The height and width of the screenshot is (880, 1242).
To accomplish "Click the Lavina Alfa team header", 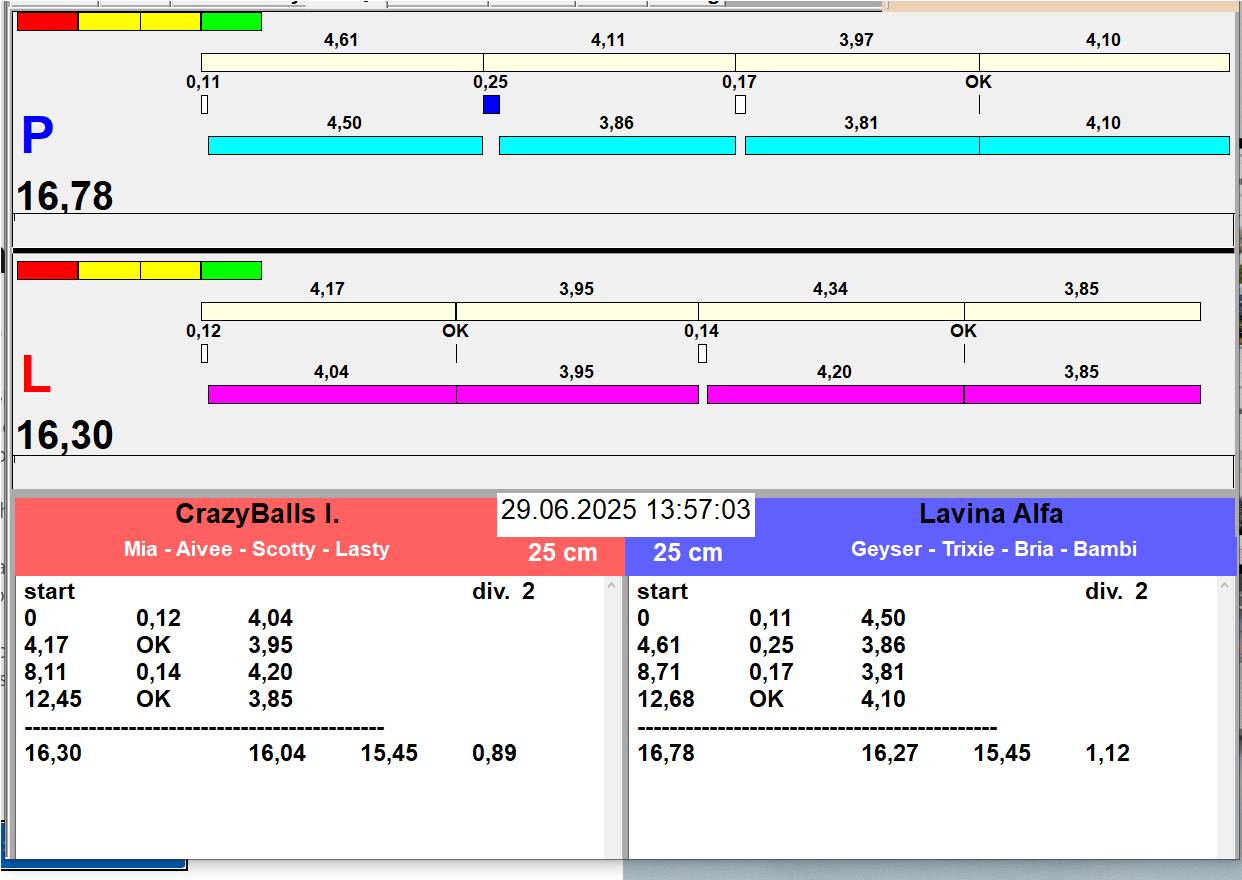I will click(990, 515).
